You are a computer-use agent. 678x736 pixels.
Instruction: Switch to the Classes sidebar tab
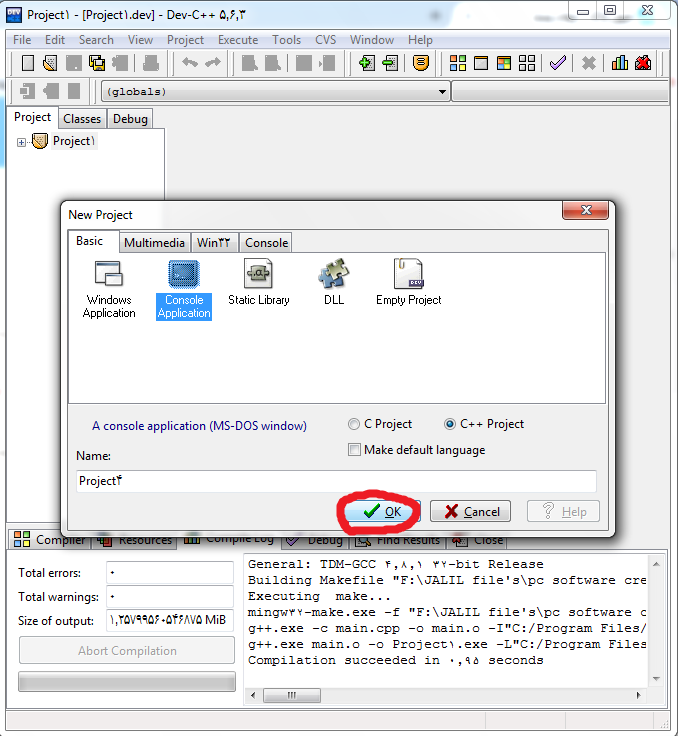(82, 119)
